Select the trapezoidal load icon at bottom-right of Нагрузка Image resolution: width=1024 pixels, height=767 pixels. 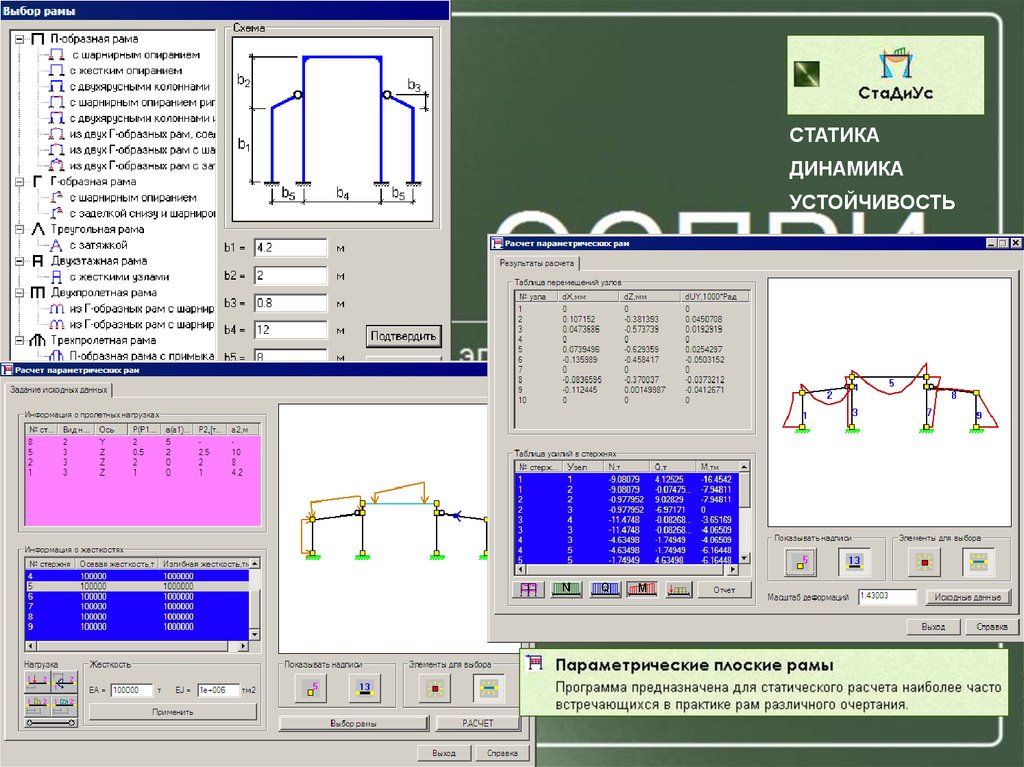(x=66, y=704)
